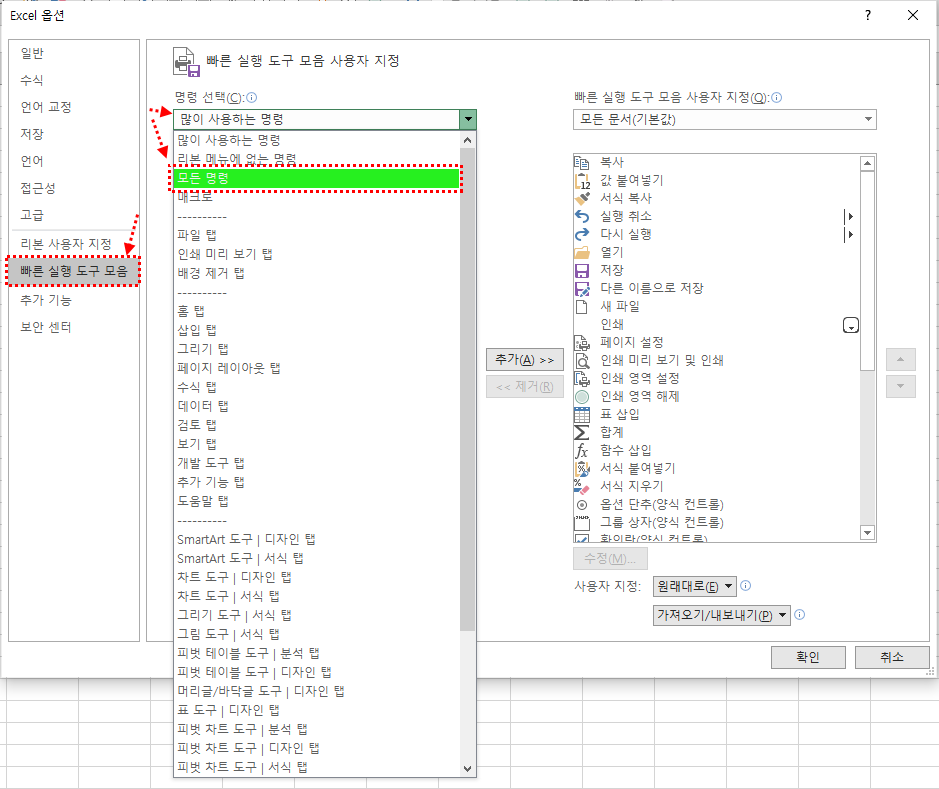Click the info icon next to 원래대로 button
This screenshot has width=939, height=789.
click(x=746, y=586)
